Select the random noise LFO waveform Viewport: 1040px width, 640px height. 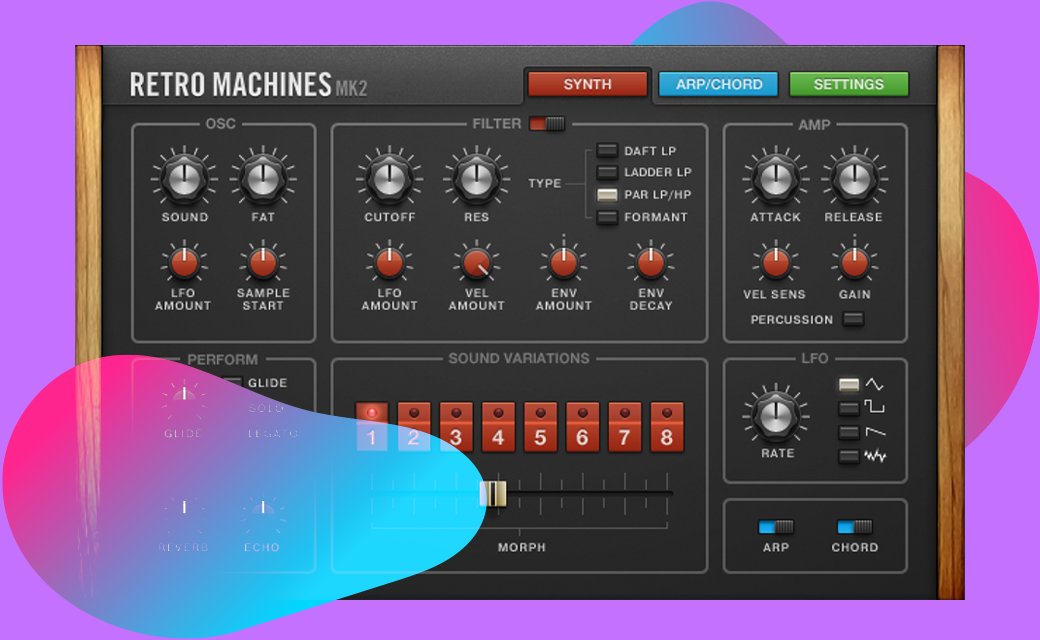point(849,456)
